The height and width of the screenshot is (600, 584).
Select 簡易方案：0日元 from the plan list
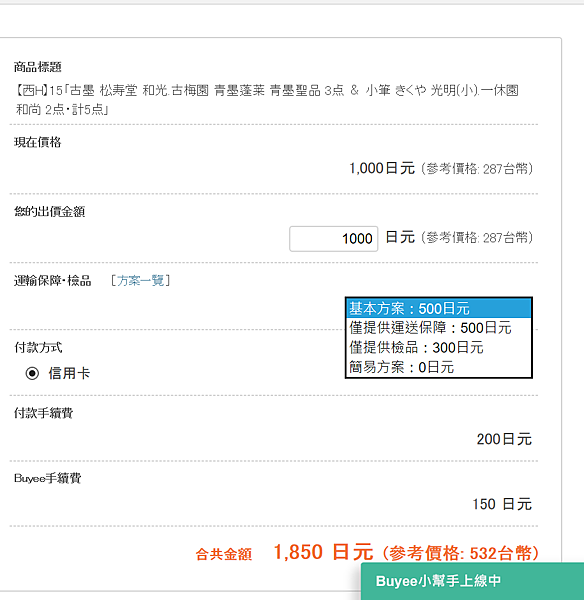pyautogui.click(x=439, y=367)
